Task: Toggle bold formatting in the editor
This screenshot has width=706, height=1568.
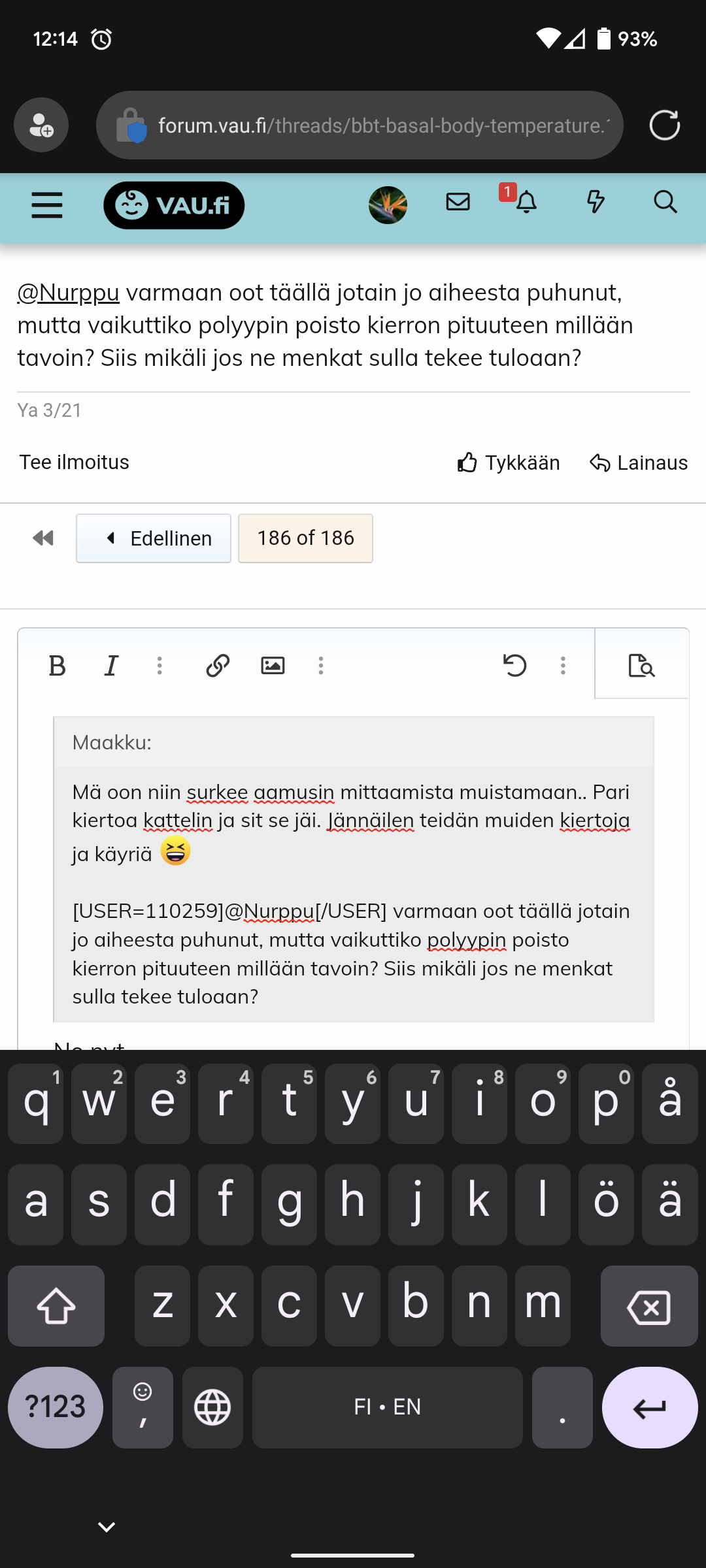Action: coord(58,666)
